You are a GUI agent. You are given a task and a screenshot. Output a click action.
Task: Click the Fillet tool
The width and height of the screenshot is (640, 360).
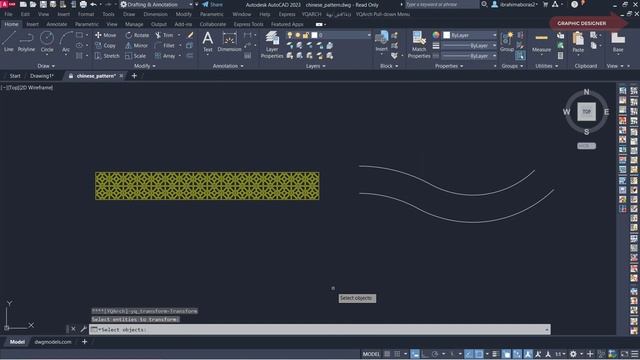pyautogui.click(x=165, y=45)
